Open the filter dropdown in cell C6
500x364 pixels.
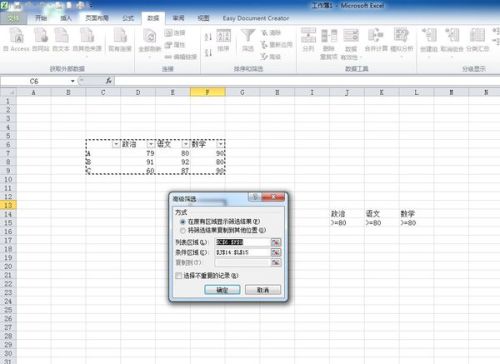[x=116, y=144]
